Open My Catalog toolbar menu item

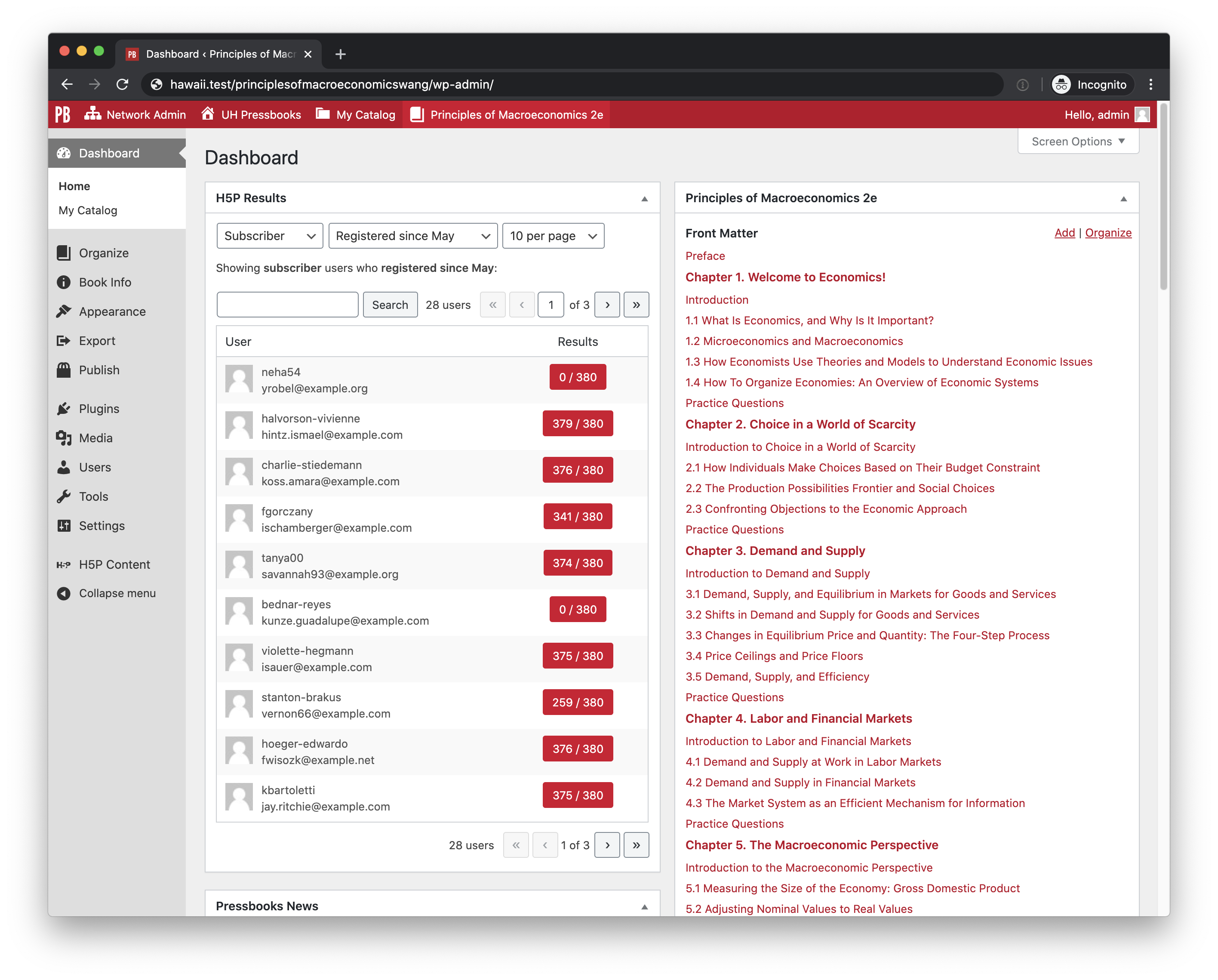pos(355,115)
